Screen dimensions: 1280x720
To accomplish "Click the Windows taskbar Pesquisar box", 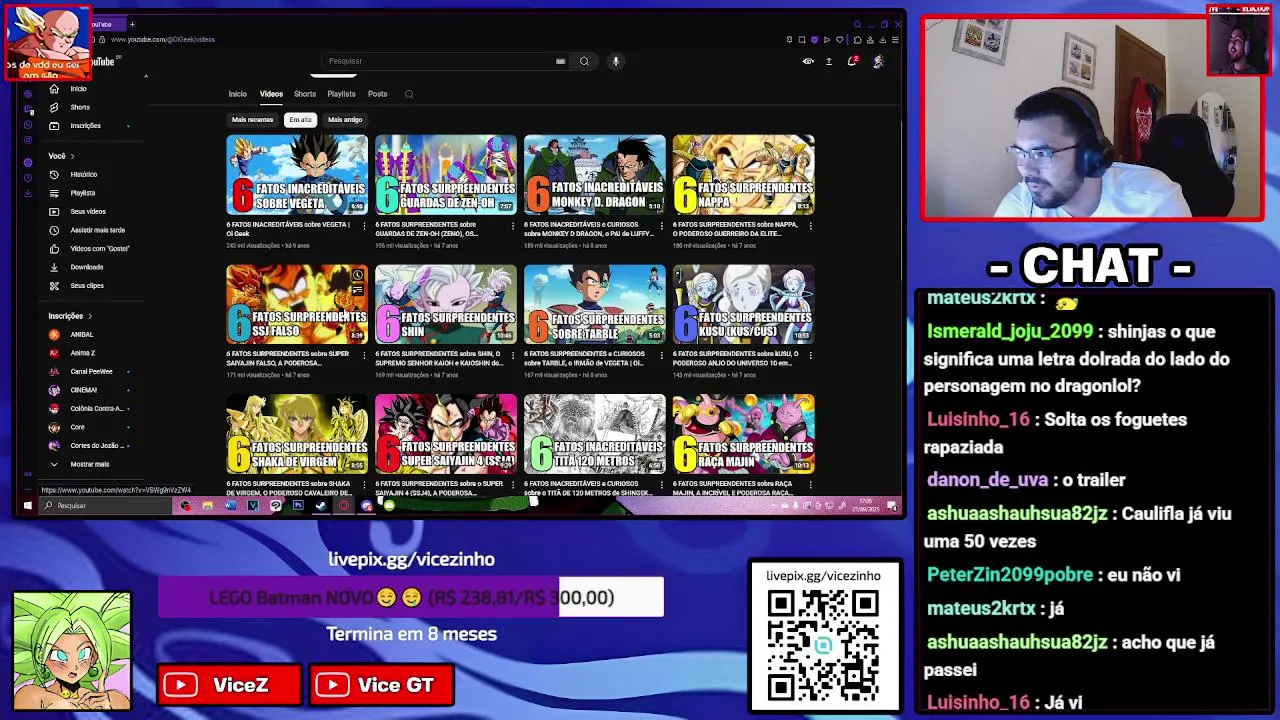I will click(x=105, y=506).
